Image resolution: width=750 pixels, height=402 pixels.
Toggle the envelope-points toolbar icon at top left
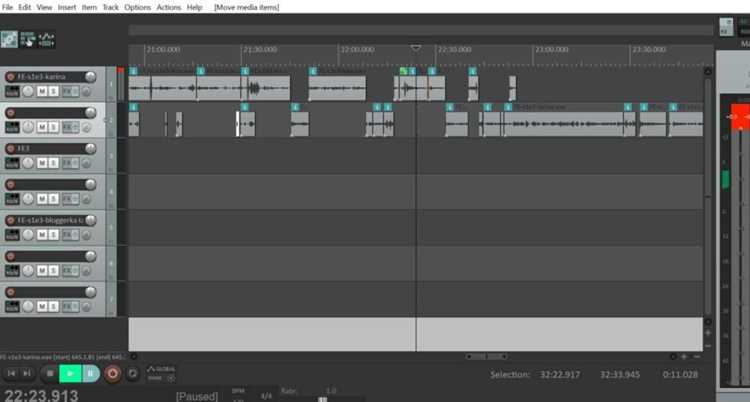[x=46, y=39]
